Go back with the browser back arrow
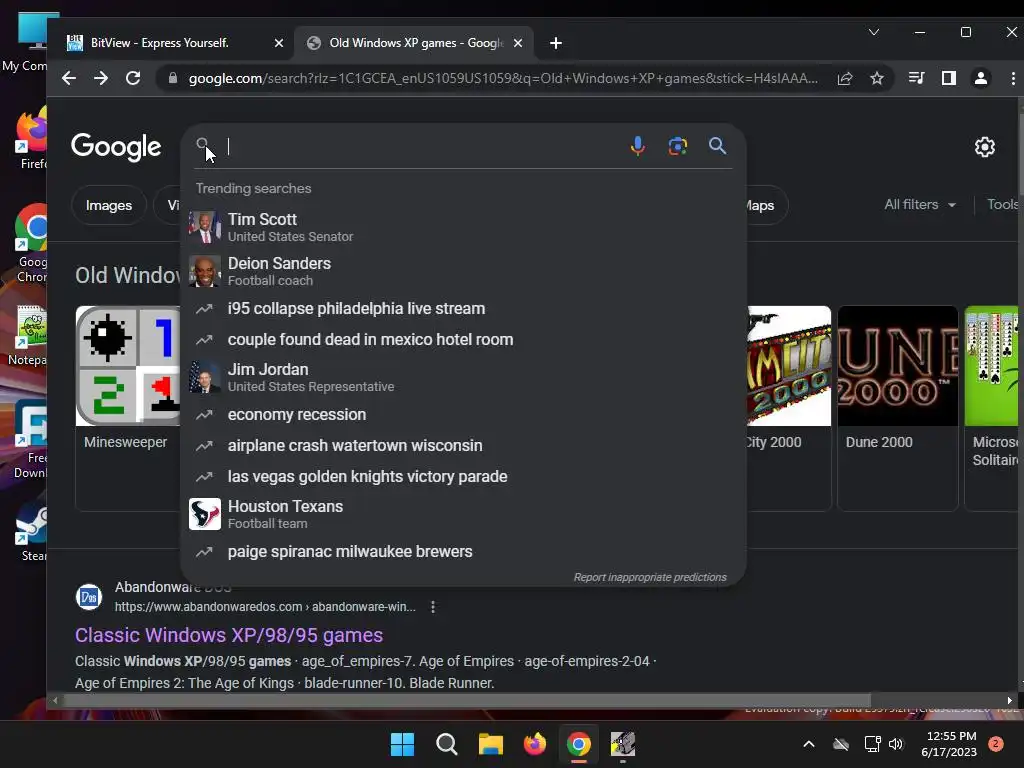 [69, 78]
